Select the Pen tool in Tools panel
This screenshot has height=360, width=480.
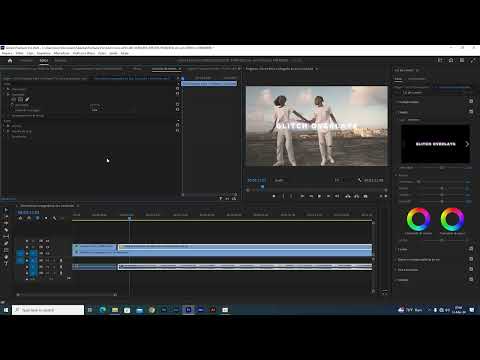tap(6, 243)
